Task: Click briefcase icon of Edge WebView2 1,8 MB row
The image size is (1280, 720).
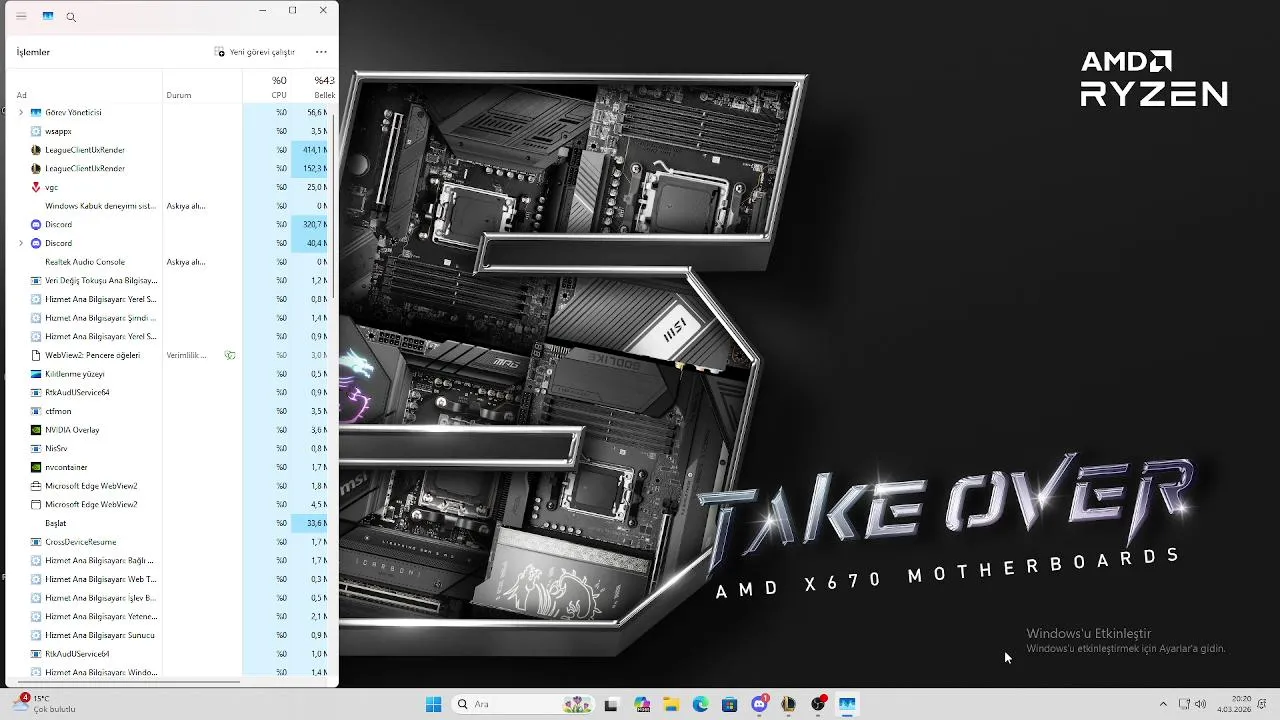Action: (x=36, y=486)
